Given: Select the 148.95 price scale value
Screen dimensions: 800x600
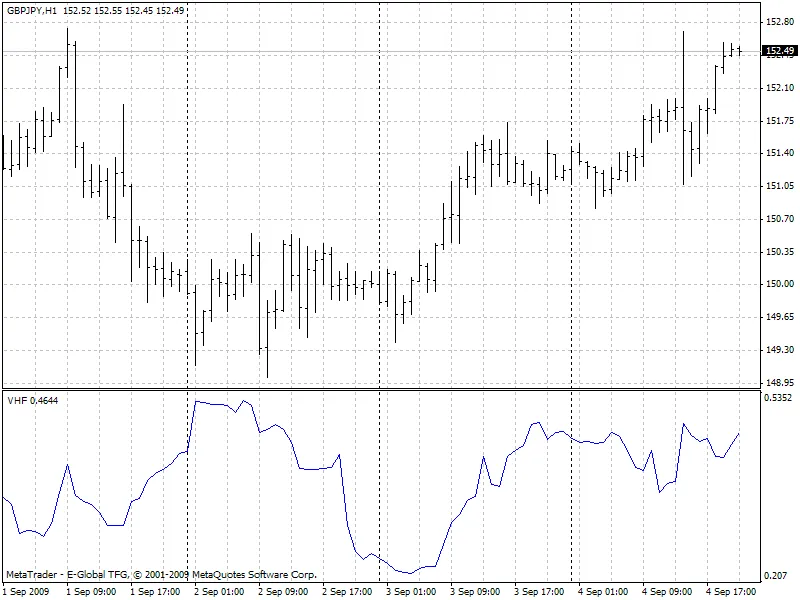Looking at the screenshot, I should [779, 382].
